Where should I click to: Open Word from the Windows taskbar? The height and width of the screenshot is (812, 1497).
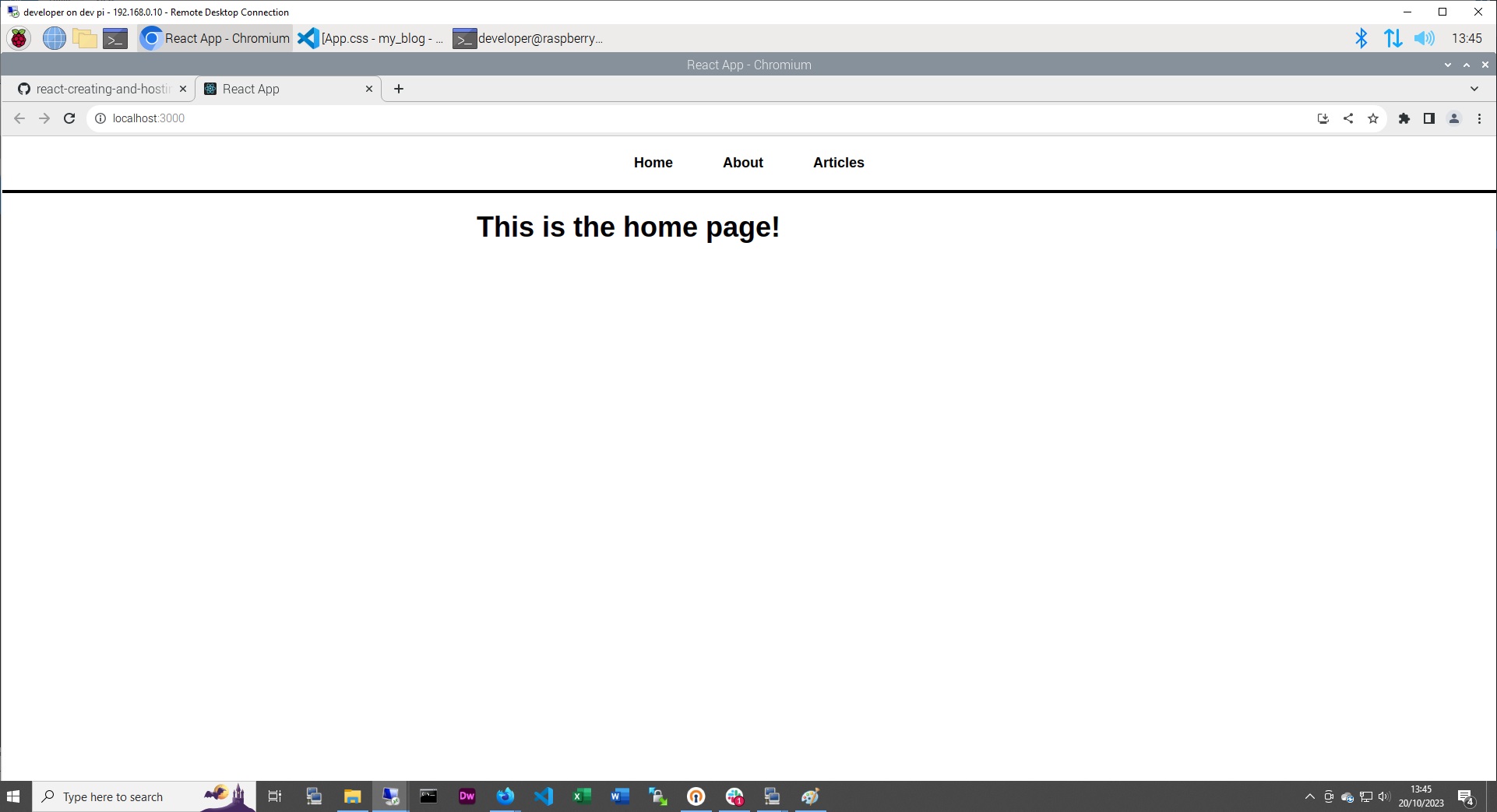620,796
